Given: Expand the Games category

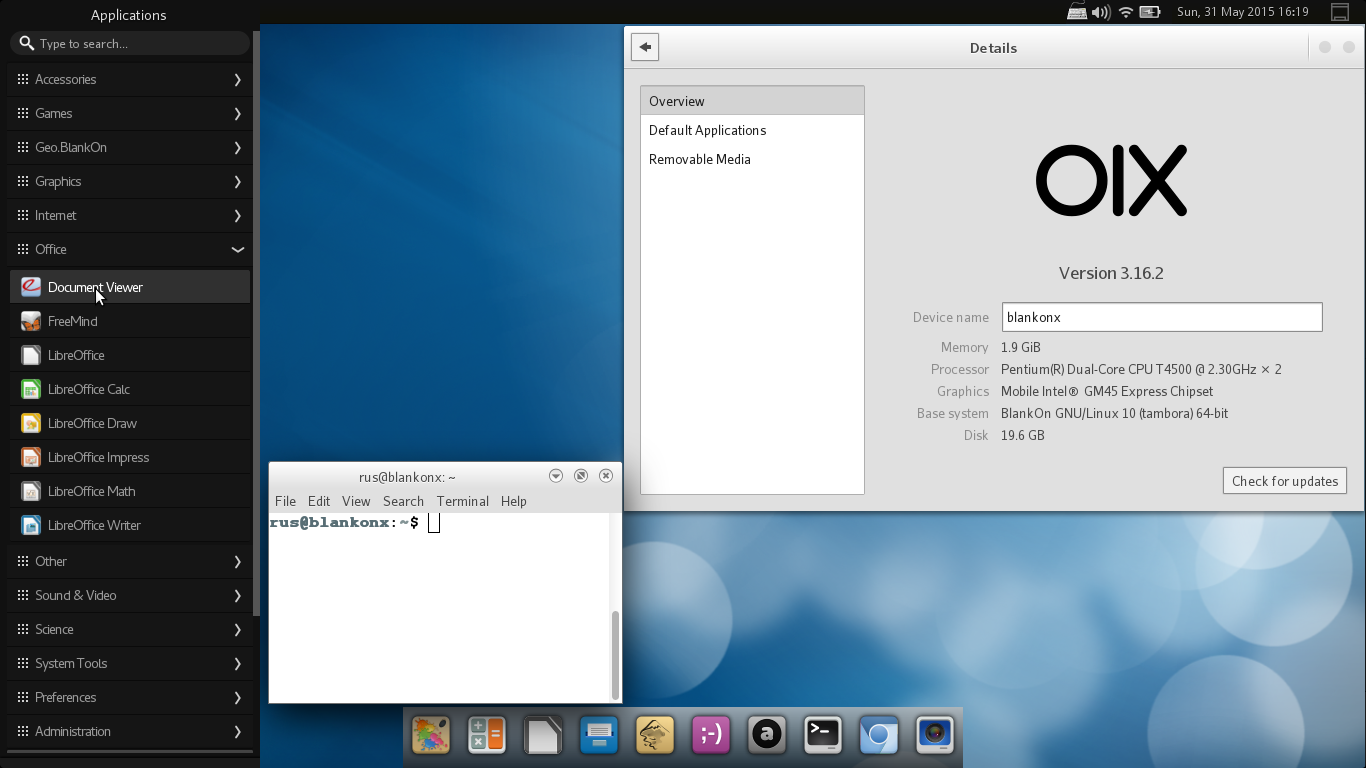Looking at the screenshot, I should pos(130,113).
